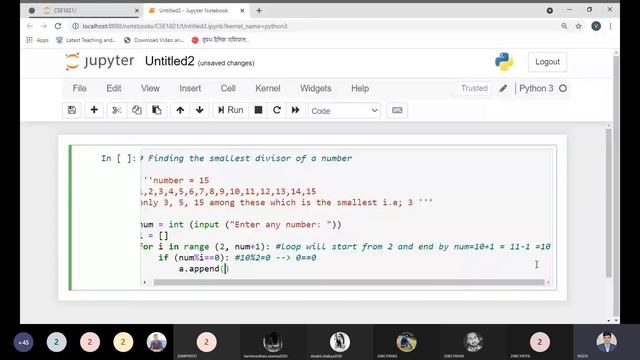This screenshot has height=360, width=640.
Task: Close the Untitled2 Jupyter Notebook tab
Action: pyautogui.click(x=242, y=11)
